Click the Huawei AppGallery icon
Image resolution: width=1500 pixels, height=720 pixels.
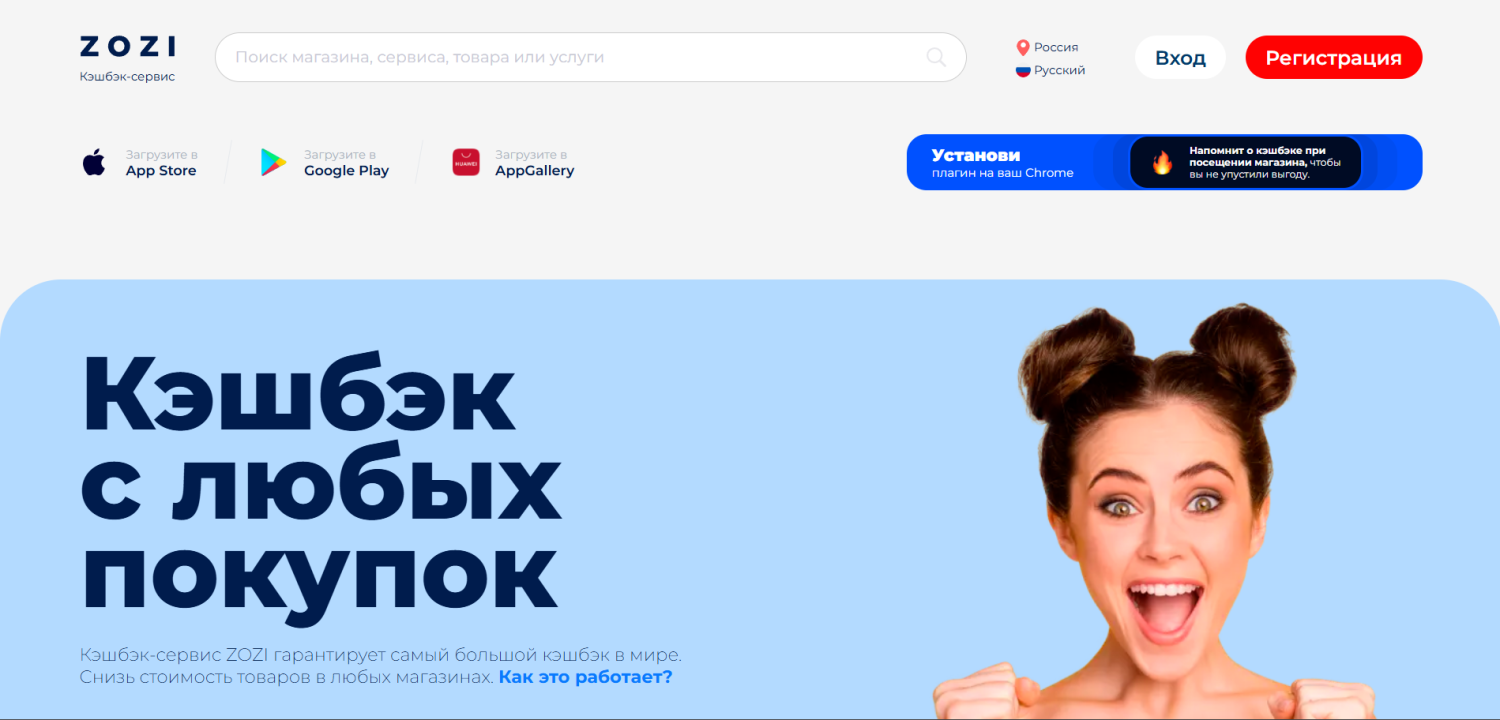466,162
